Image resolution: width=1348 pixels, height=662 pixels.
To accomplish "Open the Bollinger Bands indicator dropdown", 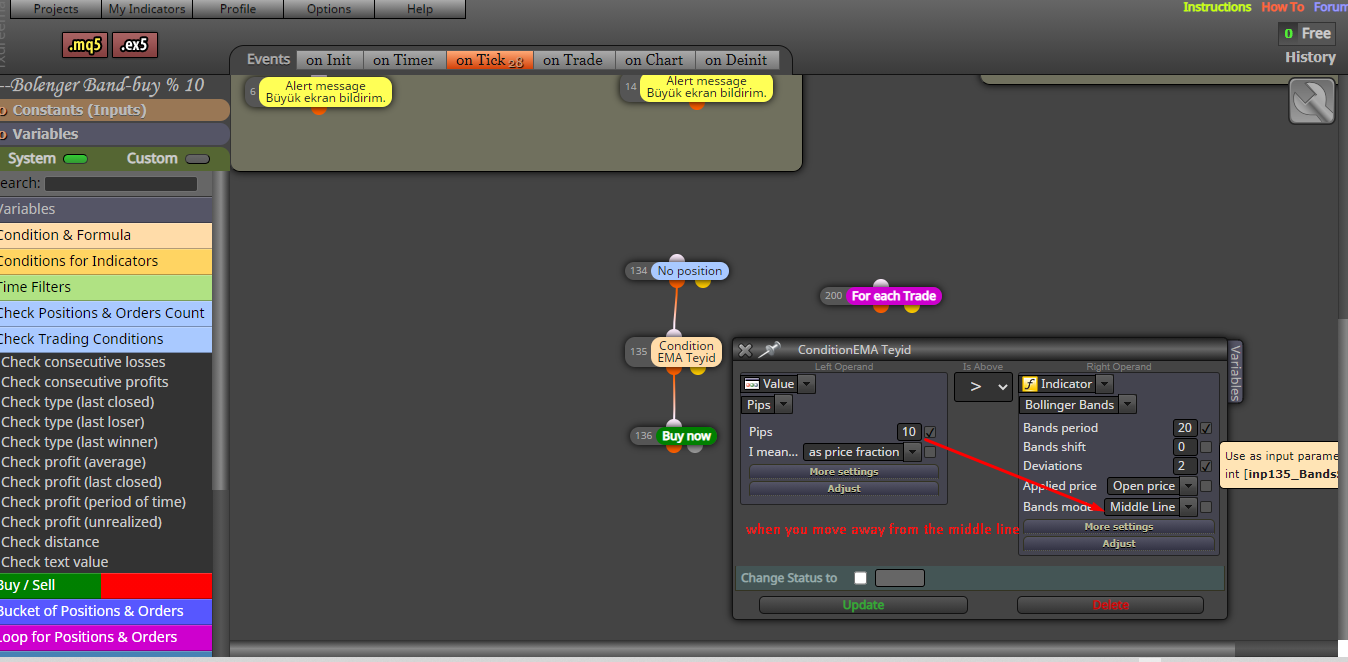I will point(1127,405).
